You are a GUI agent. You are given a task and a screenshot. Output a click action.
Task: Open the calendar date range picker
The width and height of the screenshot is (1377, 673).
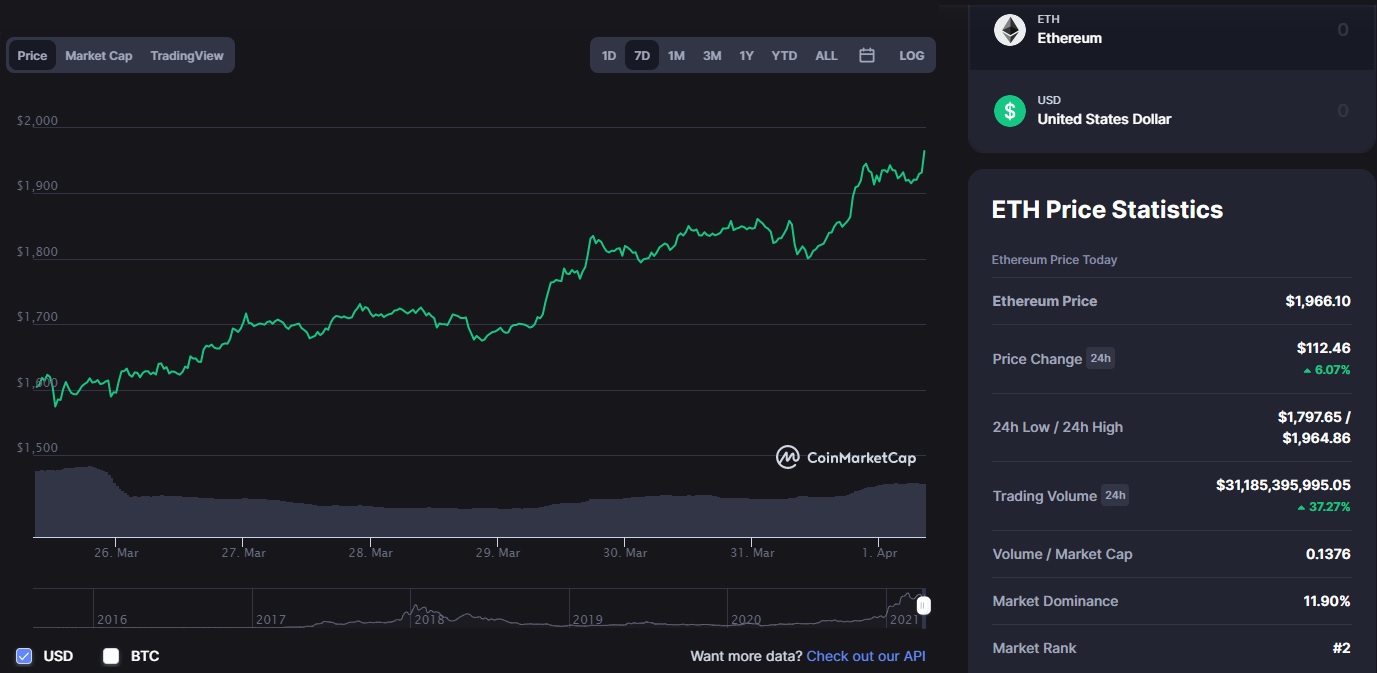pyautogui.click(x=867, y=56)
